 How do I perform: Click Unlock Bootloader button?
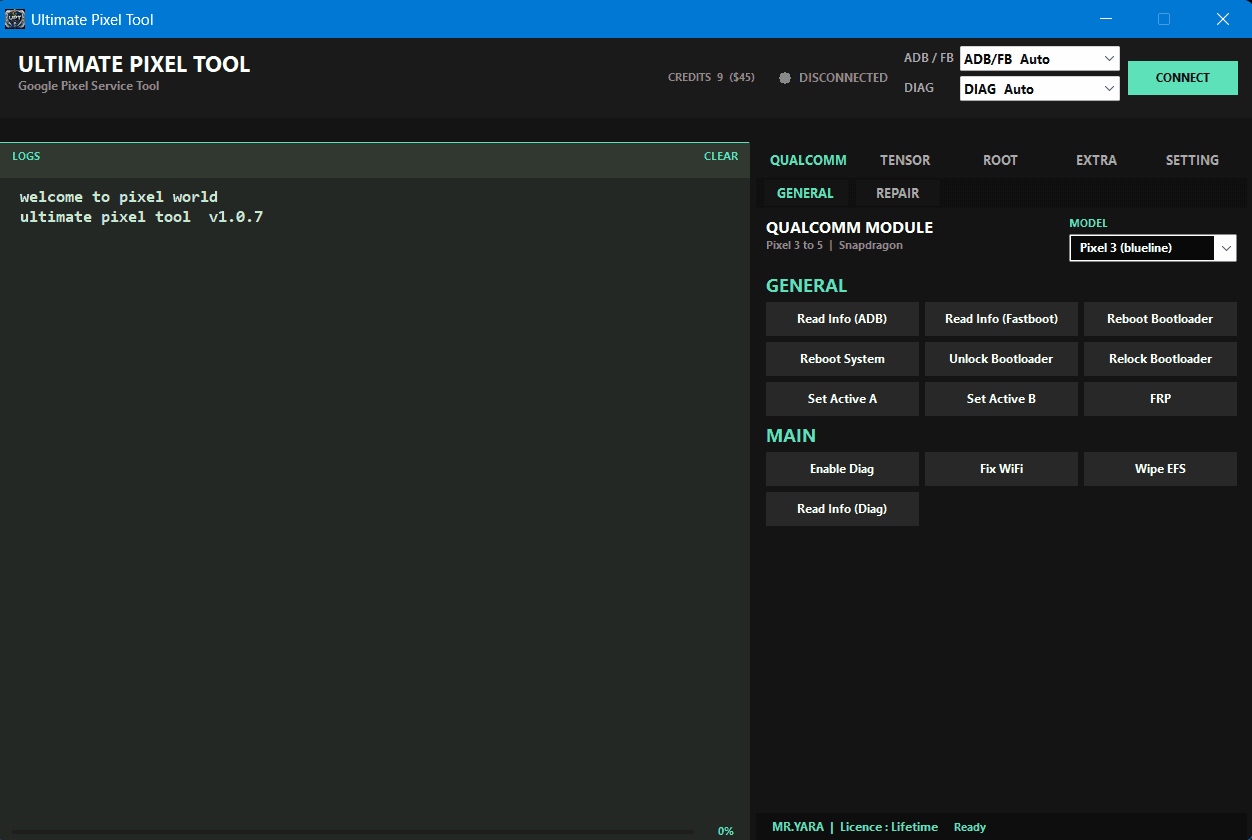click(x=1001, y=359)
